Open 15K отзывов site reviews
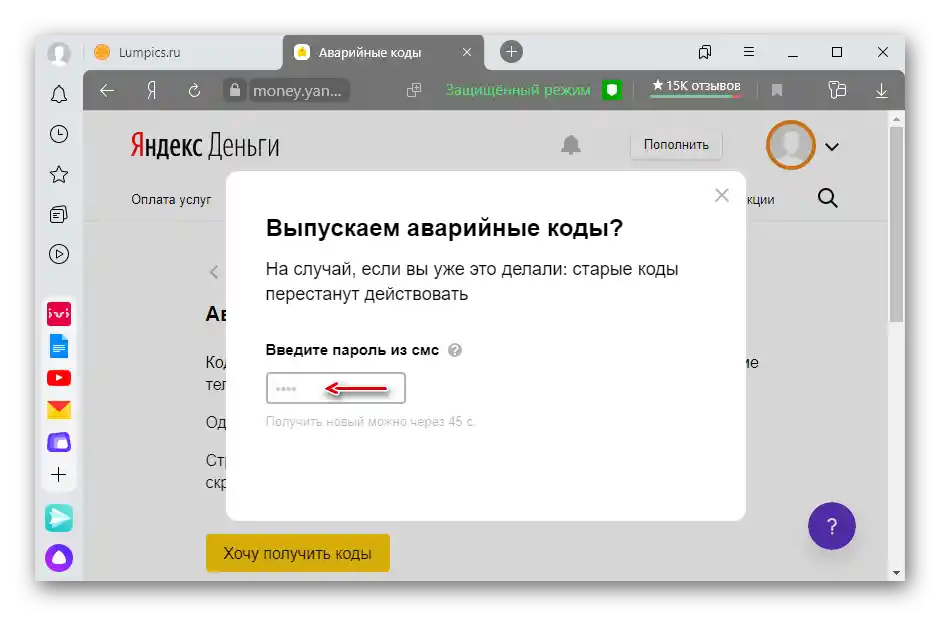This screenshot has width=940, height=626. pyautogui.click(x=696, y=86)
